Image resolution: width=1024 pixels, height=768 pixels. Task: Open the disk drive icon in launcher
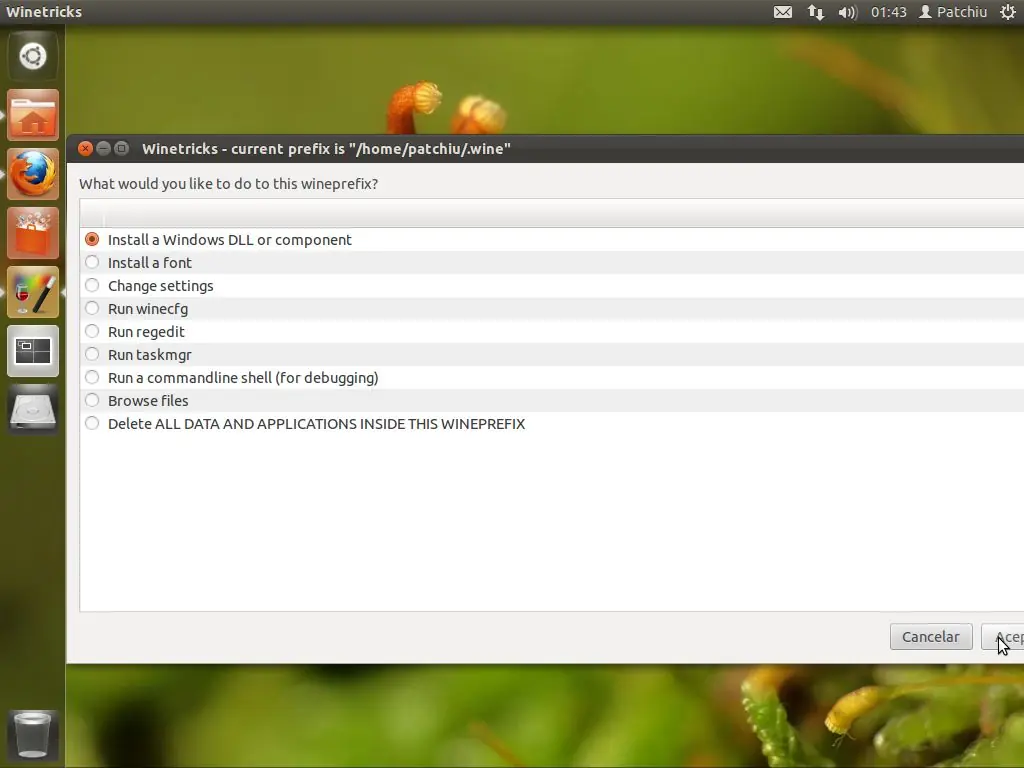click(x=33, y=410)
